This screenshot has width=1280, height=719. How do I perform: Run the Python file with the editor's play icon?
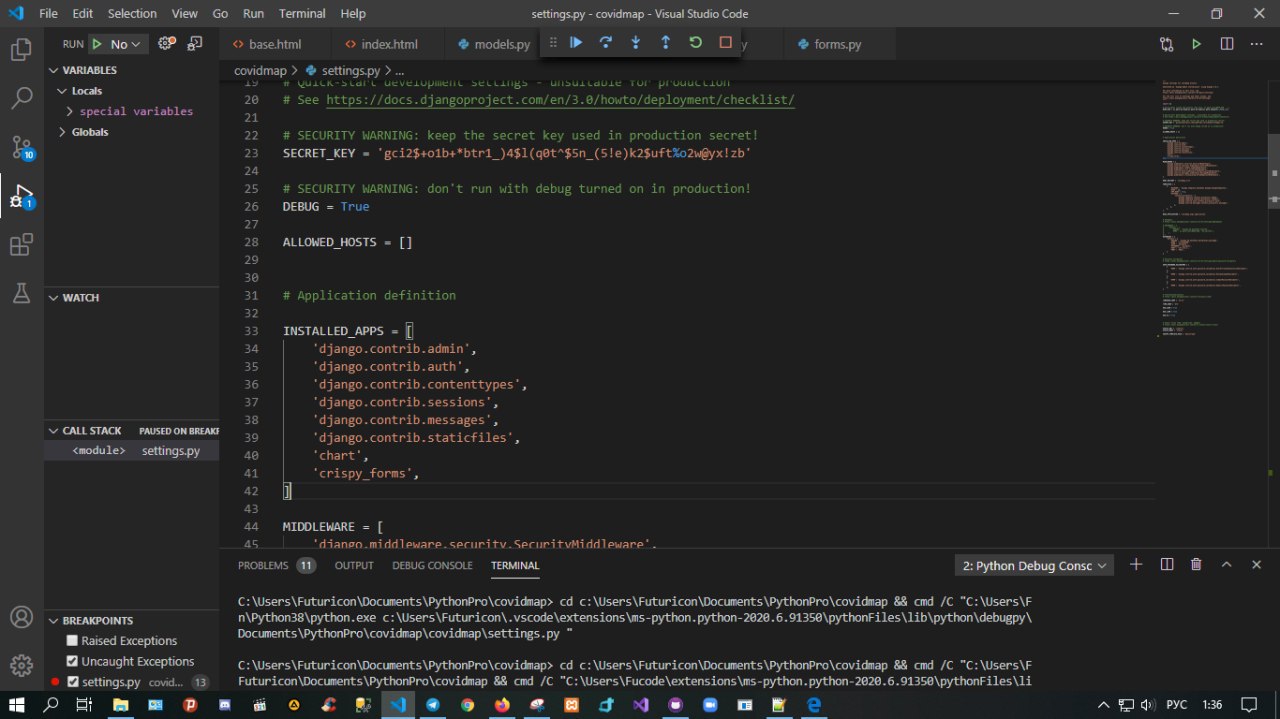1197,44
